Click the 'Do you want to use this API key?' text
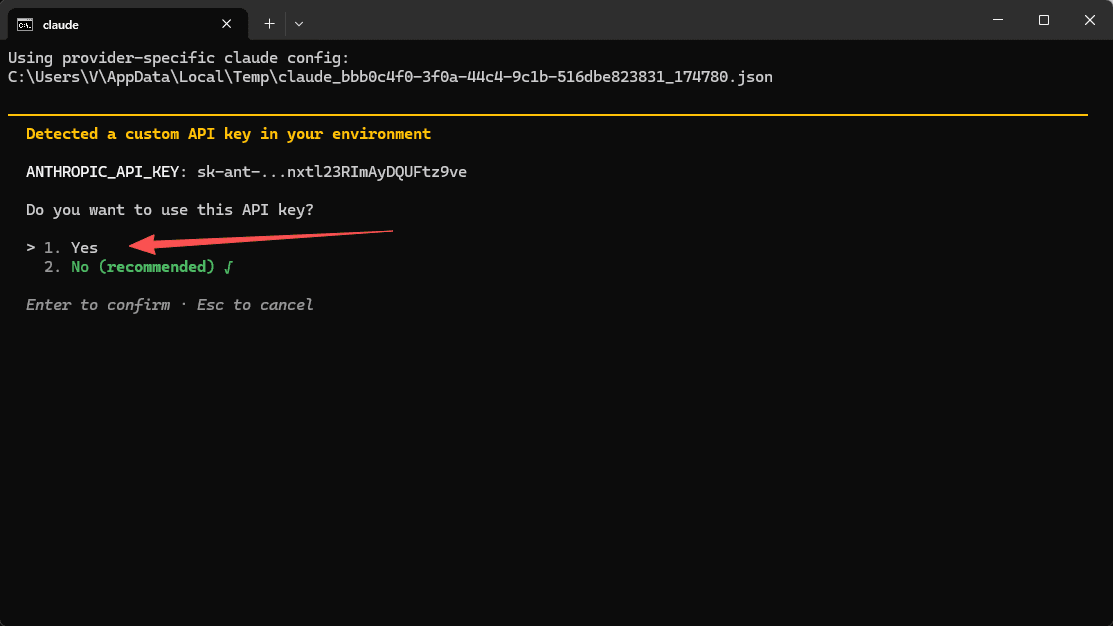The height and width of the screenshot is (626, 1113). (x=170, y=210)
